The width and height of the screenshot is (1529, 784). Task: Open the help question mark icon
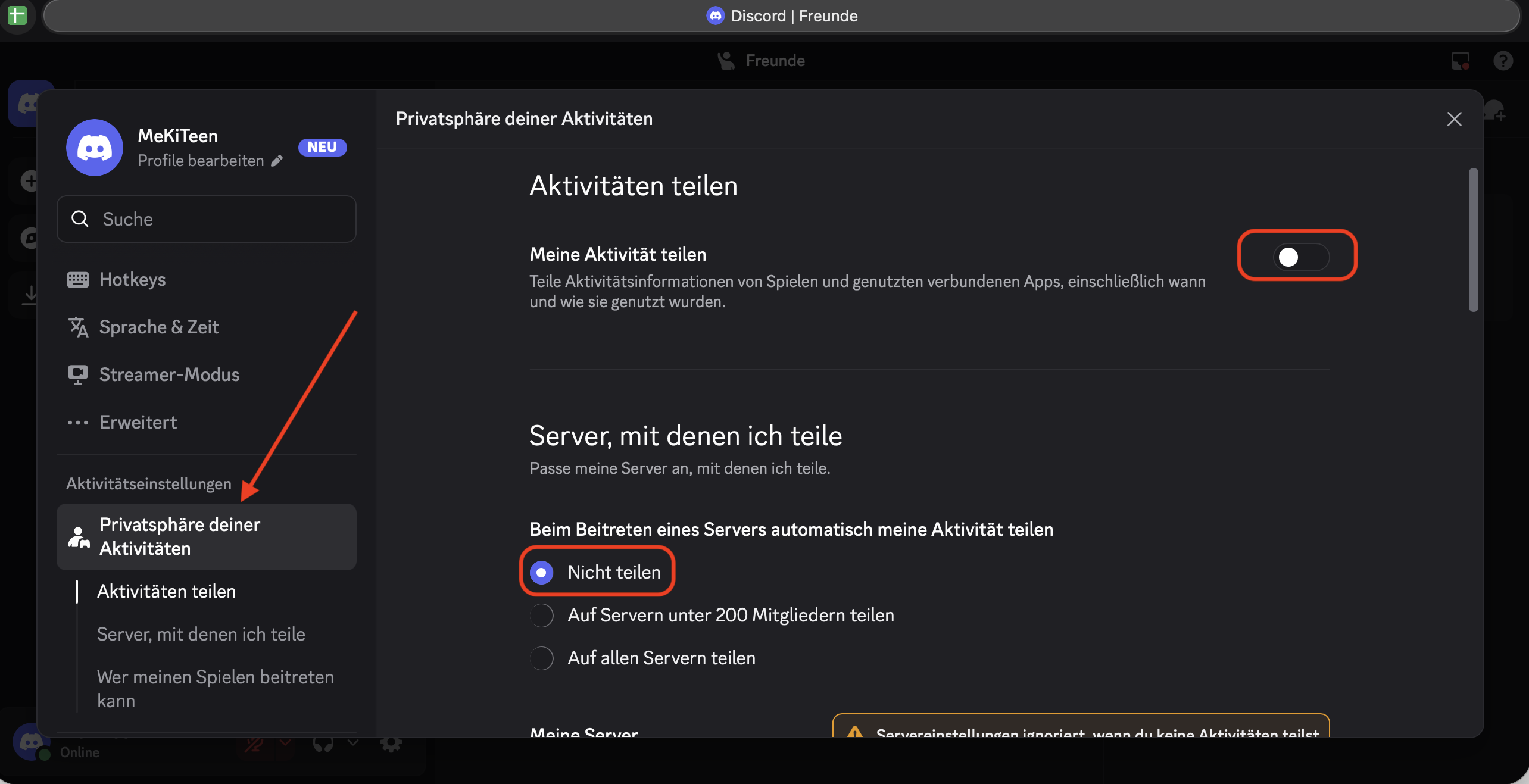(x=1503, y=61)
